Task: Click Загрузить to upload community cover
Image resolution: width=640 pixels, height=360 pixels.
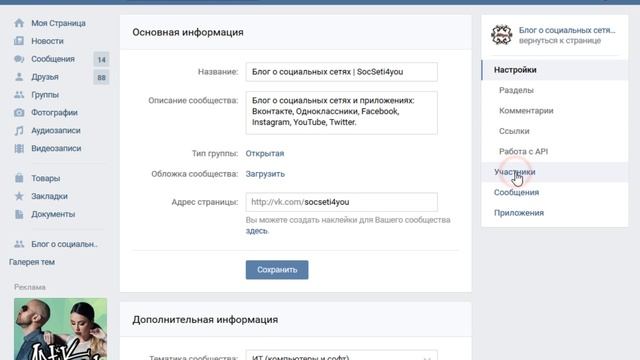Action: (x=265, y=174)
